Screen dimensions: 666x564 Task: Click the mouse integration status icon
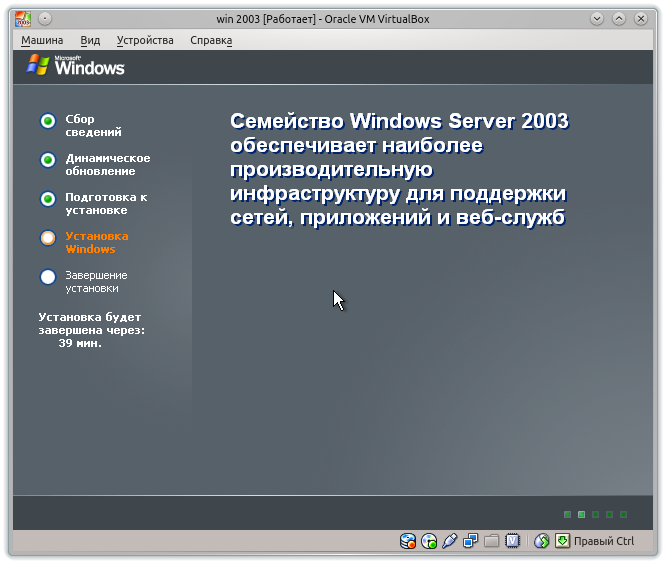point(542,541)
